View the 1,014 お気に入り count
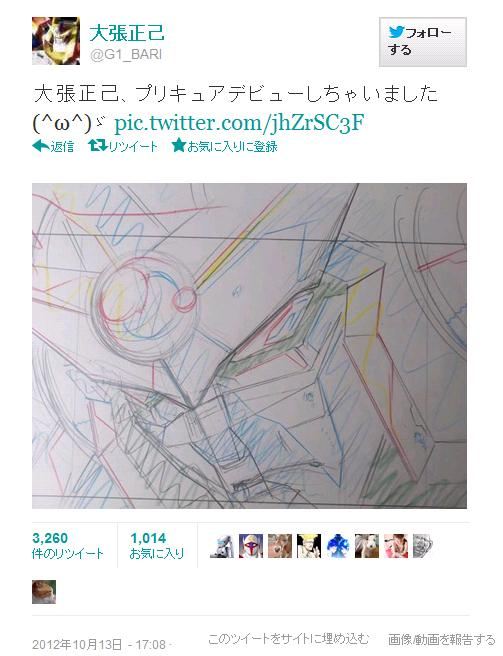This screenshot has width=503, height=656. (157, 546)
